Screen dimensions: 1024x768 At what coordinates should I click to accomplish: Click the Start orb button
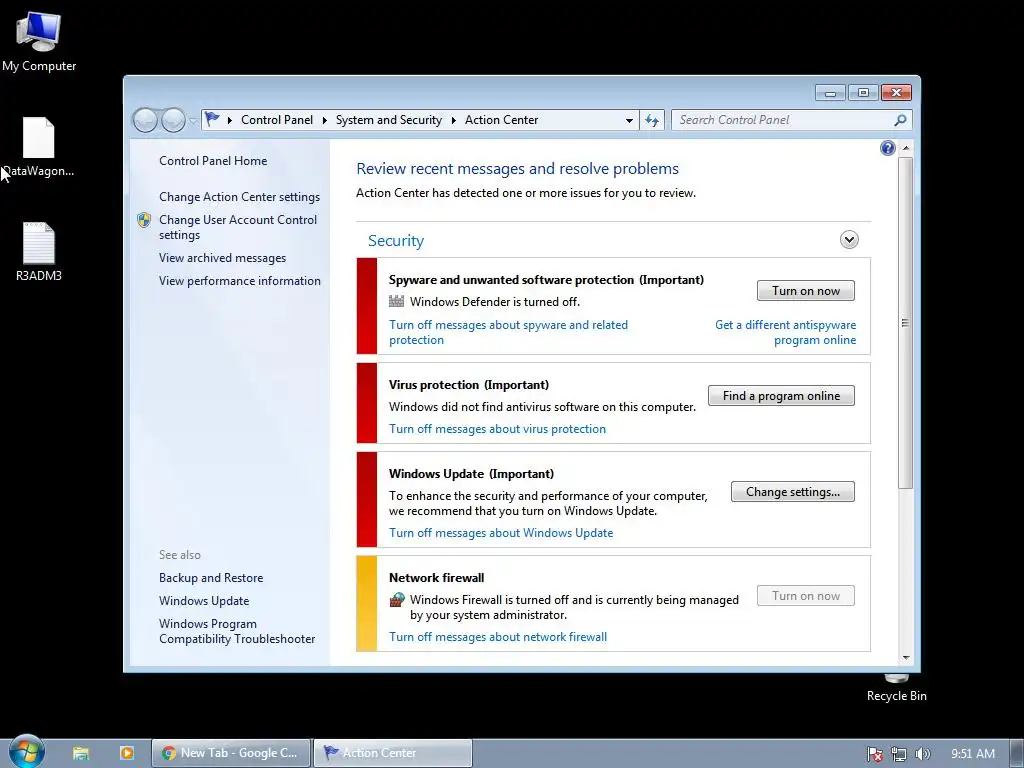click(x=27, y=752)
